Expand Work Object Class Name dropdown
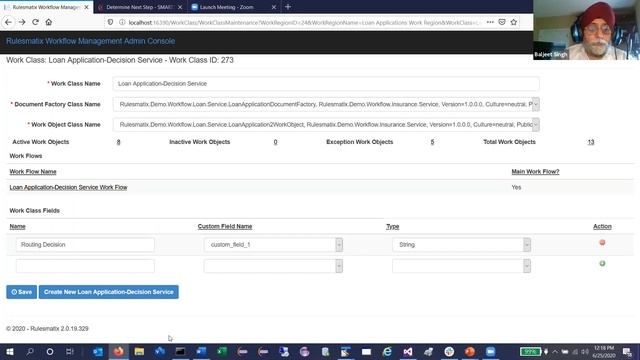This screenshot has height=360, width=640. tap(536, 124)
